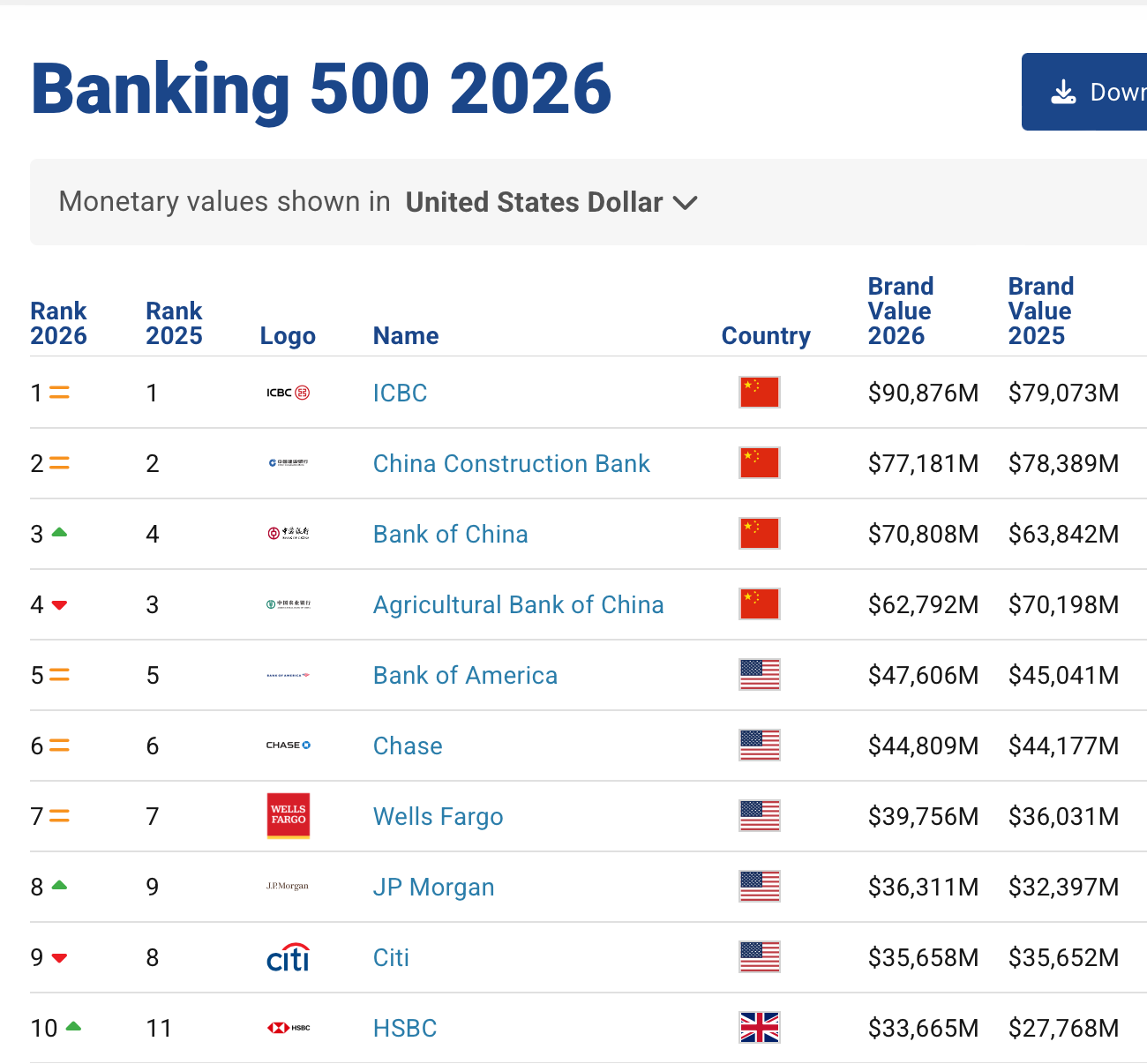Screen dimensions: 1147x1064
Task: Click the download button
Action: [1085, 92]
